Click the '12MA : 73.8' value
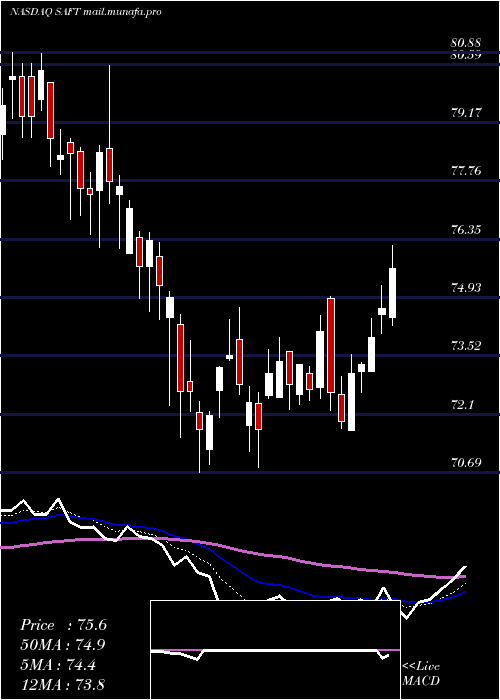This screenshot has width=500, height=700. (x=63, y=685)
